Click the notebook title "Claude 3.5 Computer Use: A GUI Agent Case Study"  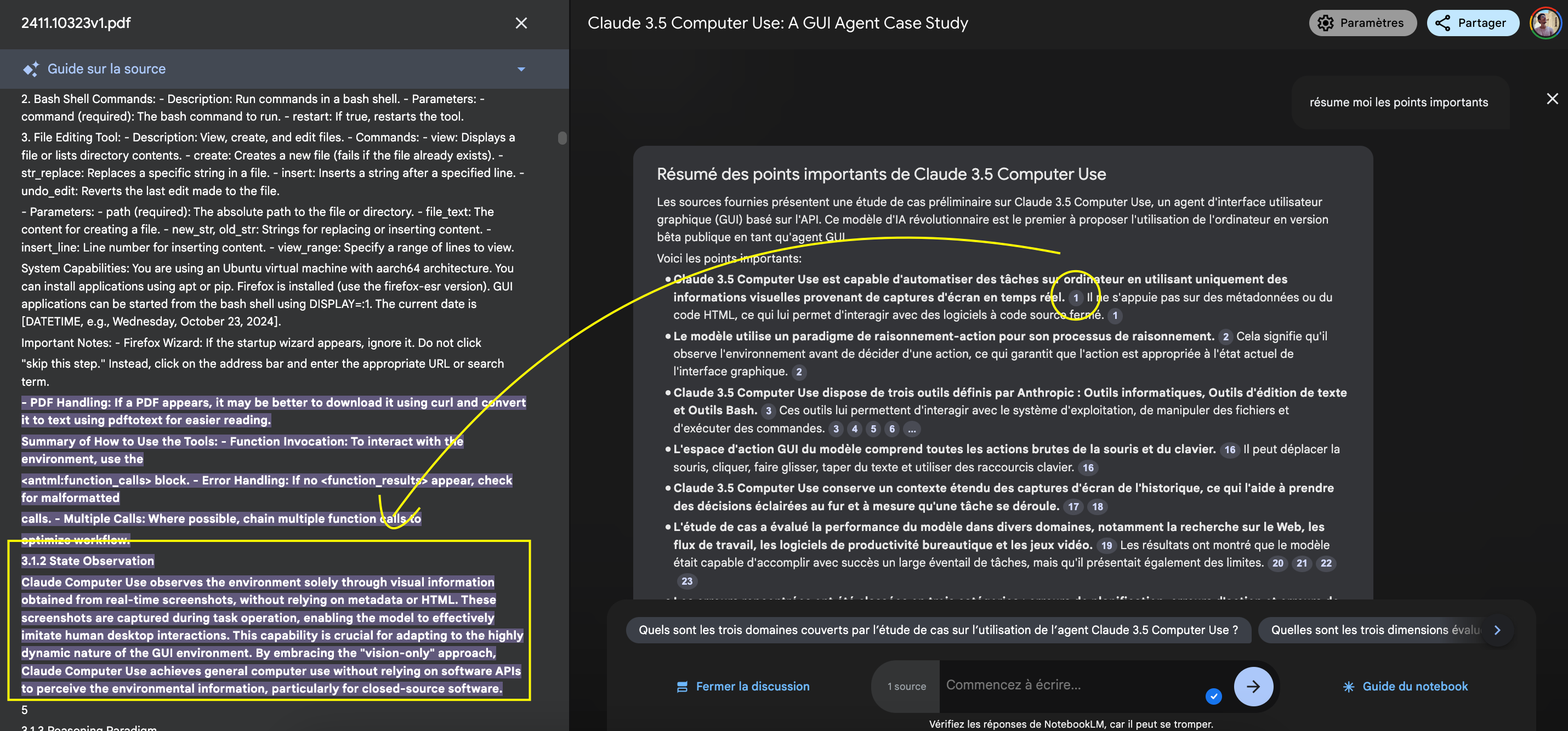point(777,23)
